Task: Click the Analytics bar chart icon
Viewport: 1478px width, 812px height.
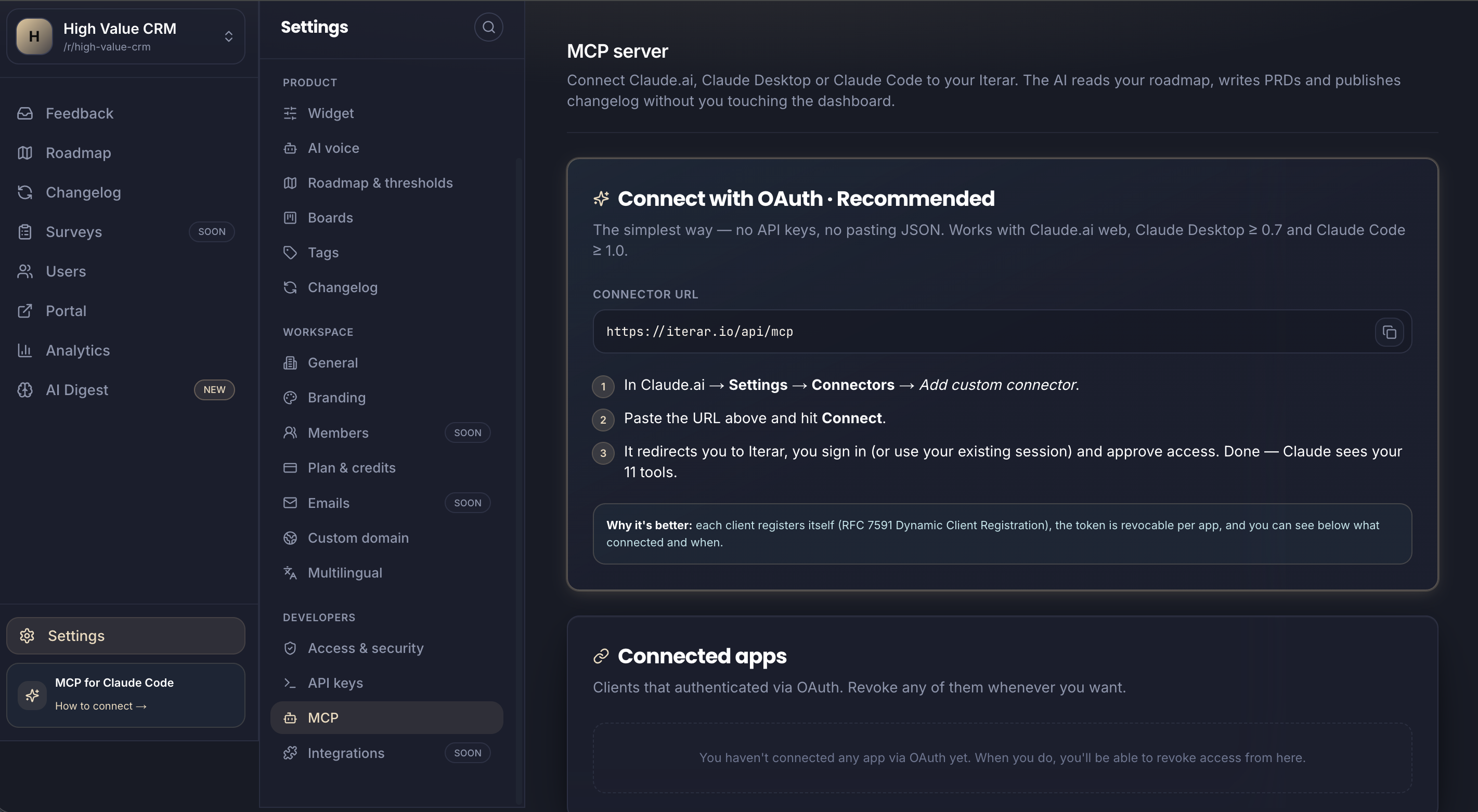Action: 24,350
